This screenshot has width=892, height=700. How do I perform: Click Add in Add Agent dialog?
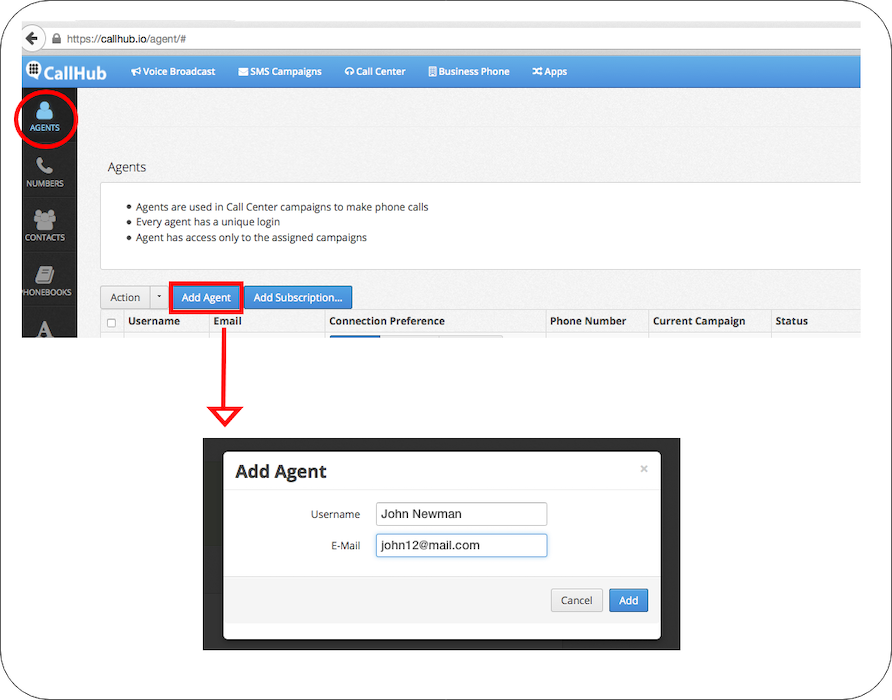(629, 600)
